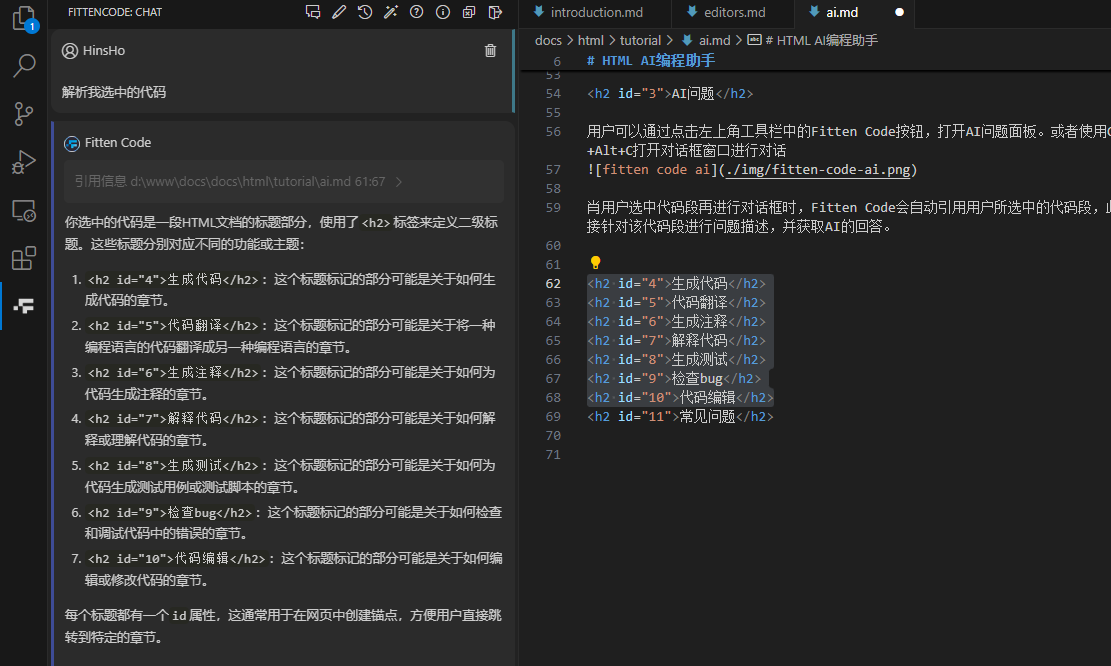The height and width of the screenshot is (666, 1111).
Task: Click chat list item with id="10" 代码编辑
Action: pos(291,569)
